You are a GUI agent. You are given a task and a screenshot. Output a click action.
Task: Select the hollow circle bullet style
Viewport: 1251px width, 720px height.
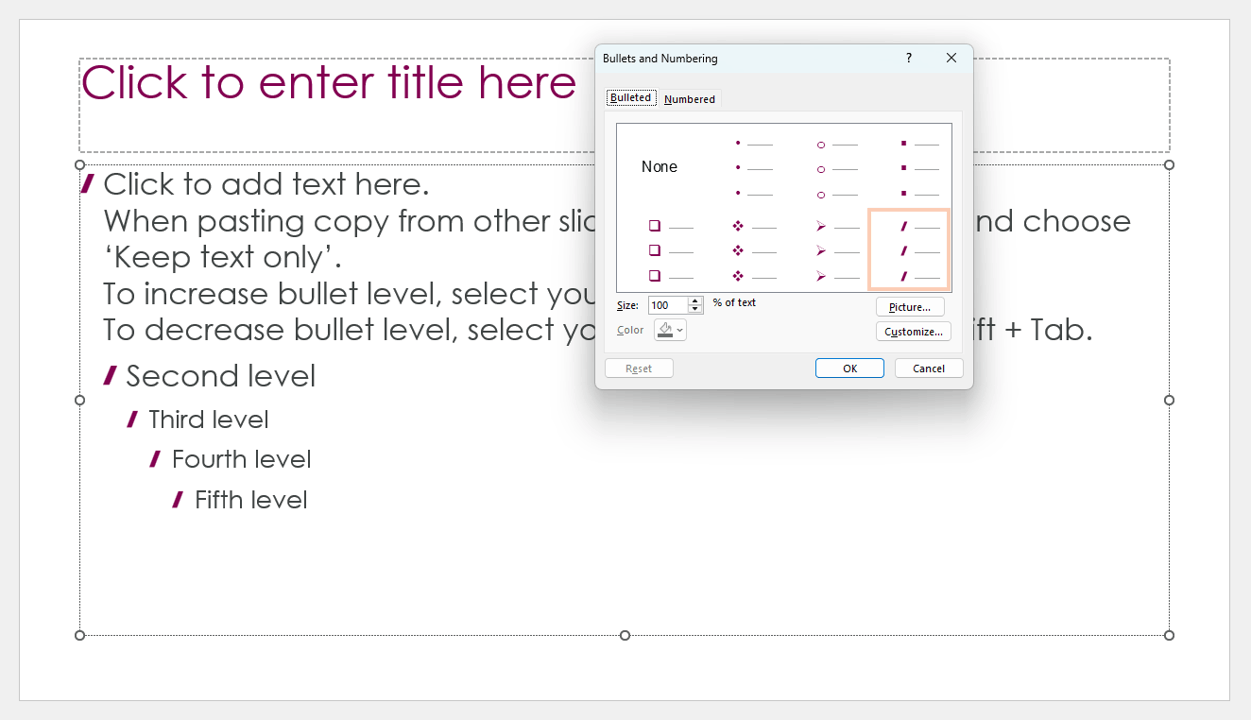pos(836,167)
